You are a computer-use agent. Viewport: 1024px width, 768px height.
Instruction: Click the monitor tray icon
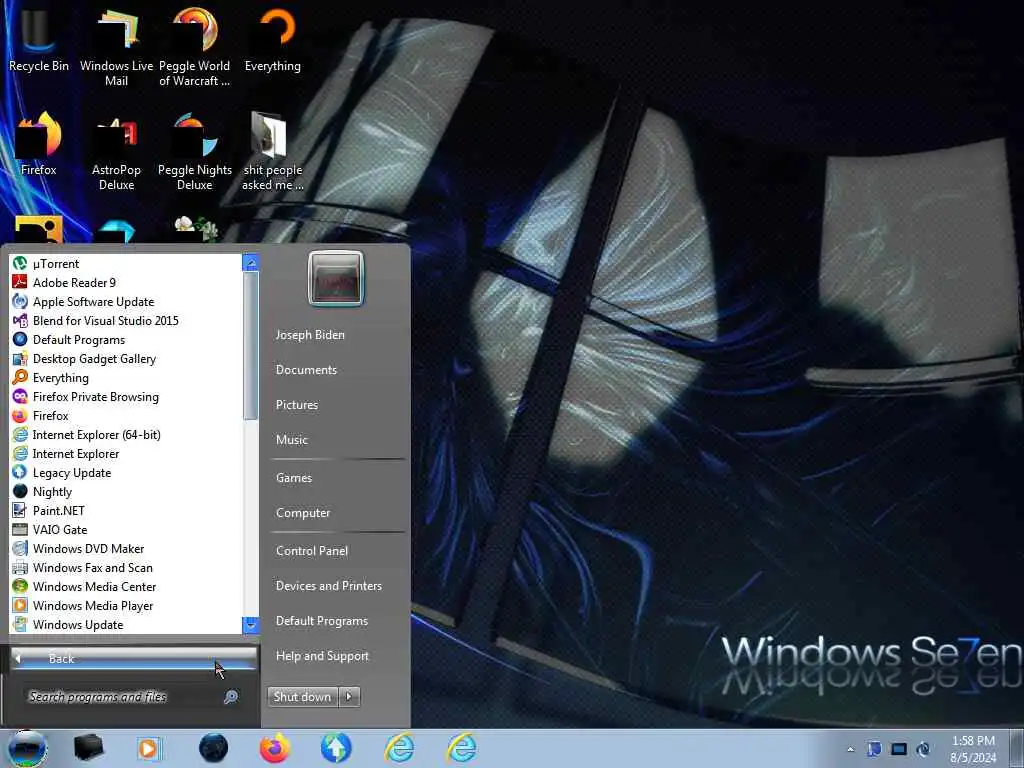point(899,749)
